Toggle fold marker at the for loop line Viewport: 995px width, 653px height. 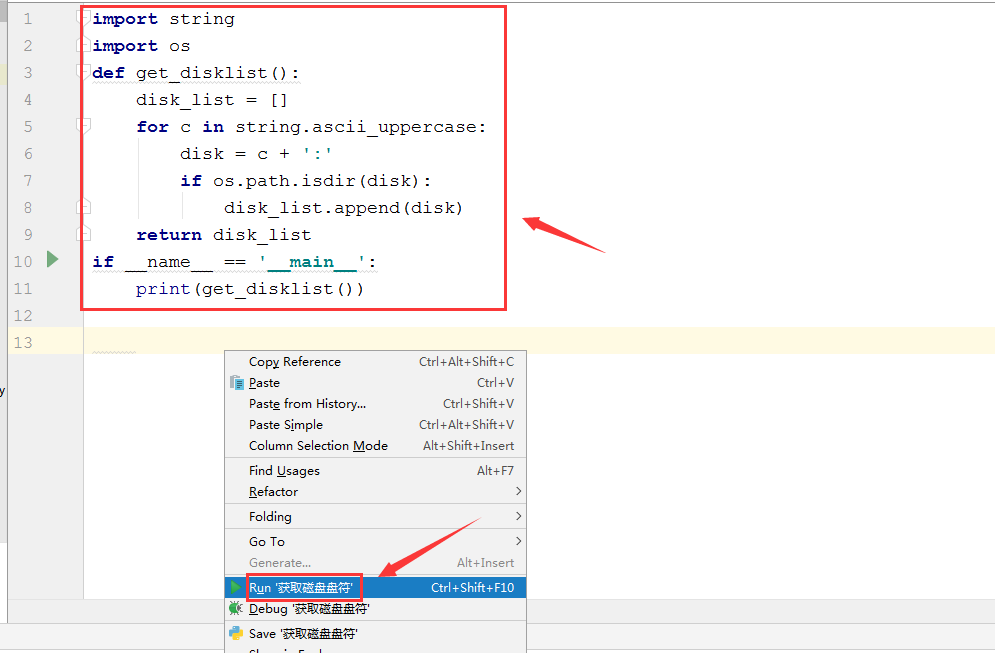(83, 126)
